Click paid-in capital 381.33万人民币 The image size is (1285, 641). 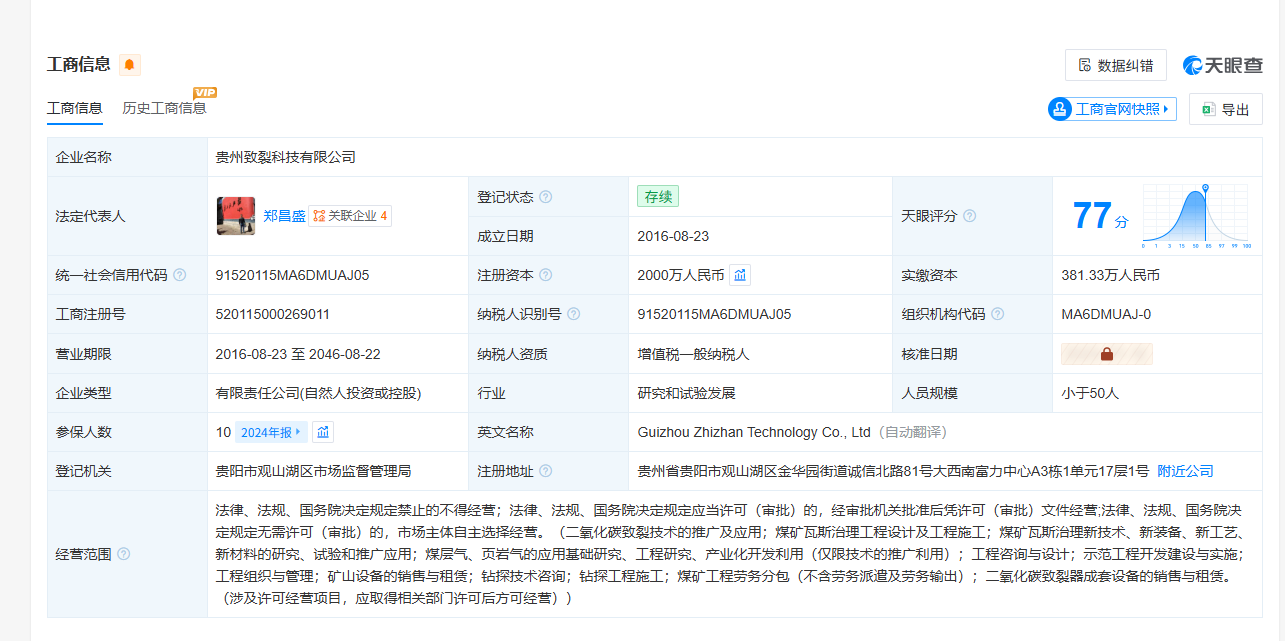coord(1110,275)
